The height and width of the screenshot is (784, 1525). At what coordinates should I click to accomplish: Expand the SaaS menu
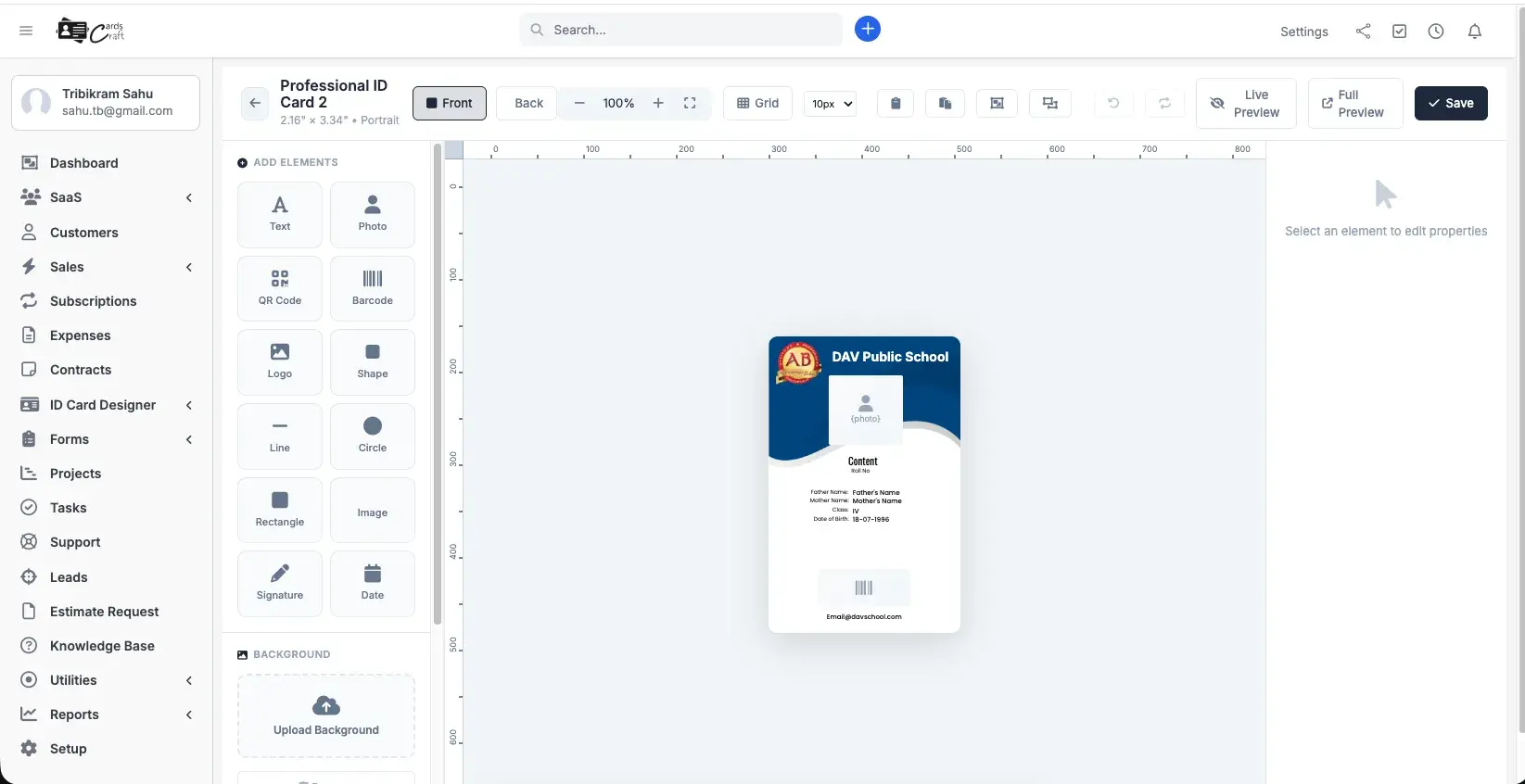coord(108,197)
